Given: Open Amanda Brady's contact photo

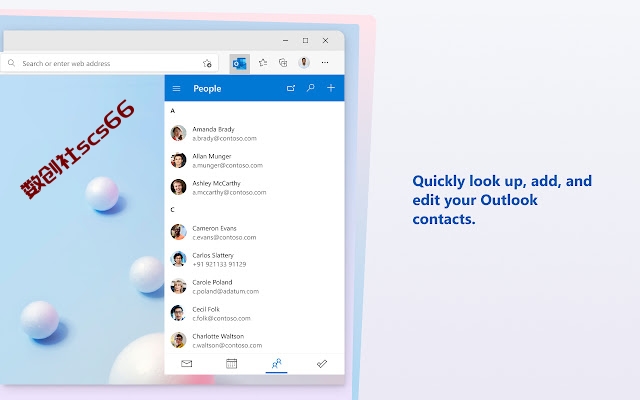Looking at the screenshot, I should click(x=178, y=133).
